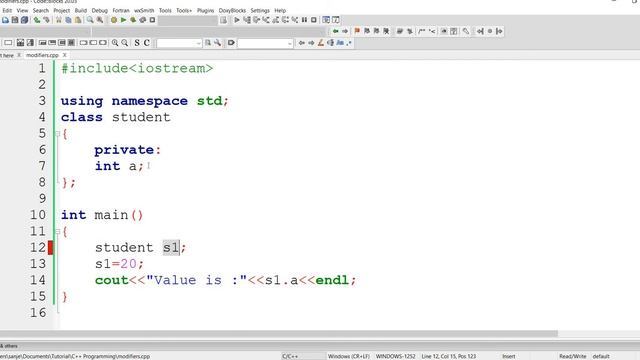The width and height of the screenshot is (640, 360).
Task: Click the Cut toolbar icon
Action: point(59,20)
